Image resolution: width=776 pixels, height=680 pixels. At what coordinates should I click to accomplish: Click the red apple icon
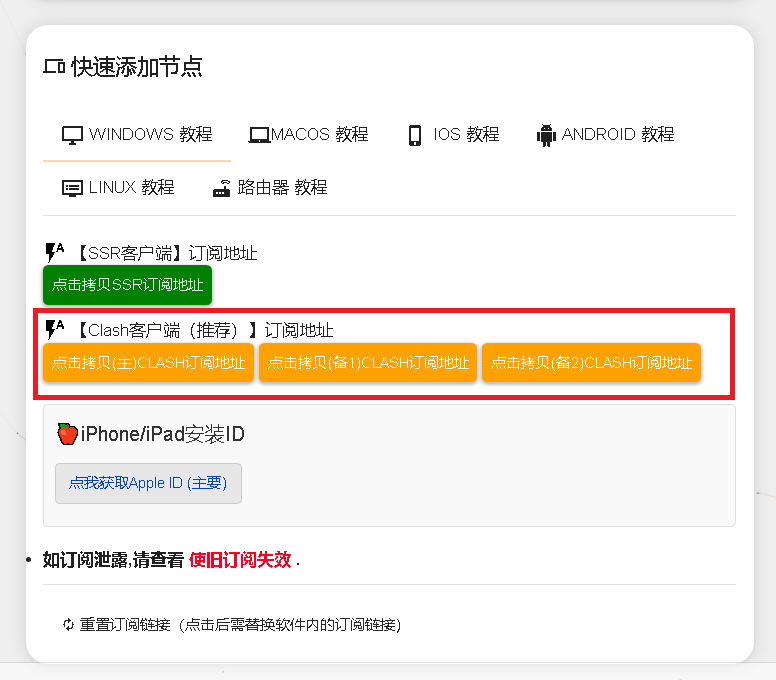(x=67, y=434)
